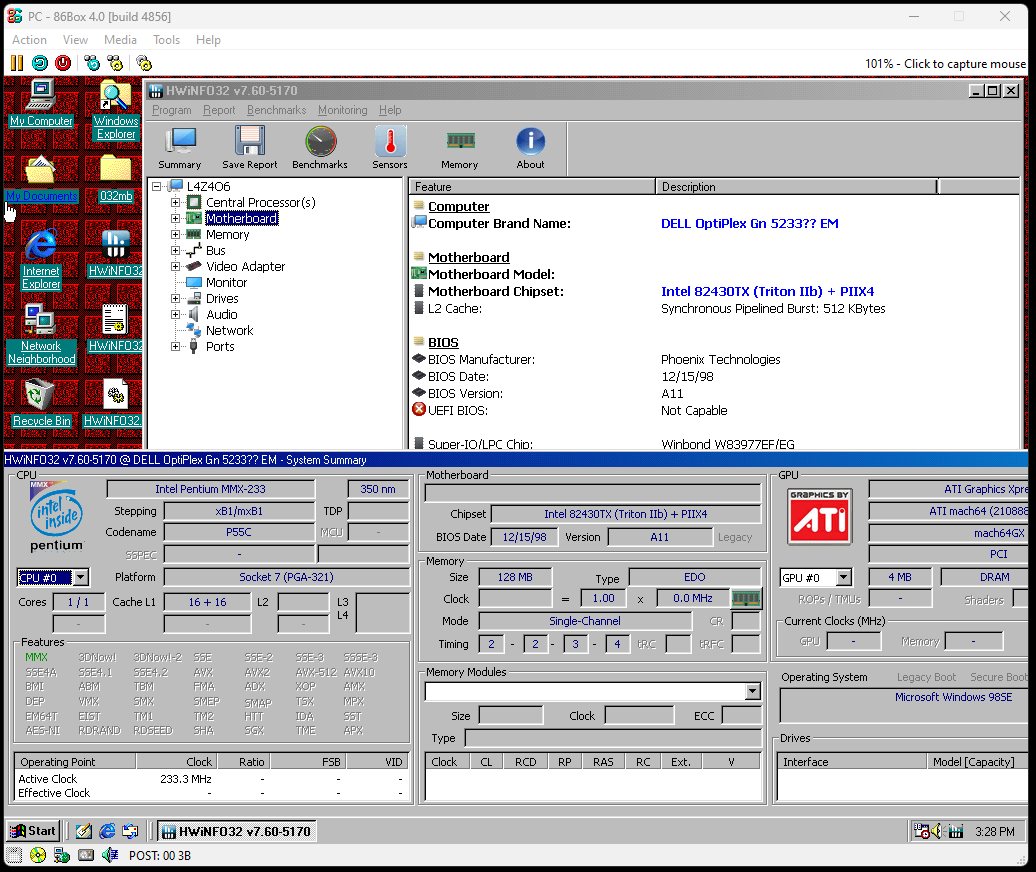The image size is (1036, 872).
Task: Click Show Desktop quick launch icon
Action: [x=83, y=831]
